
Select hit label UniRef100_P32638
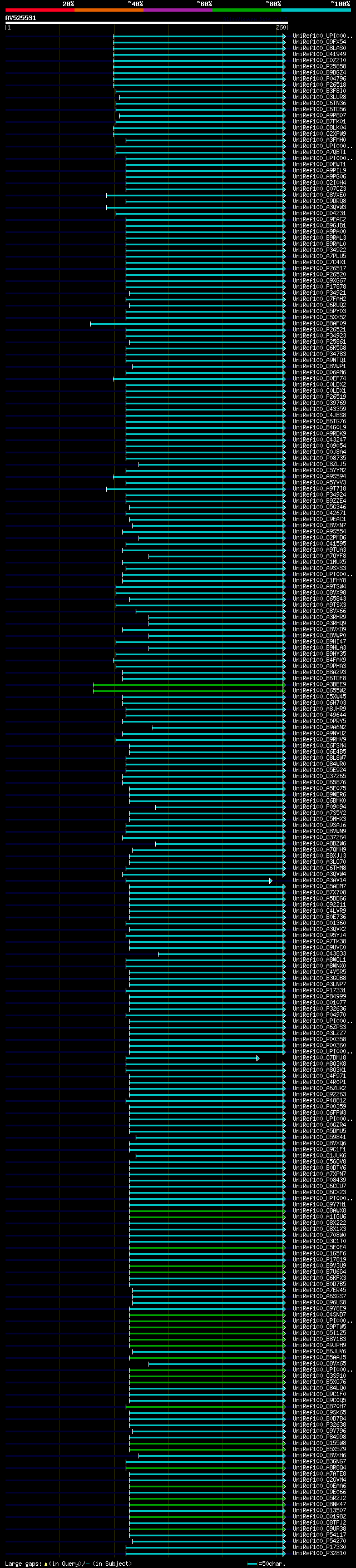(x=319, y=1424)
